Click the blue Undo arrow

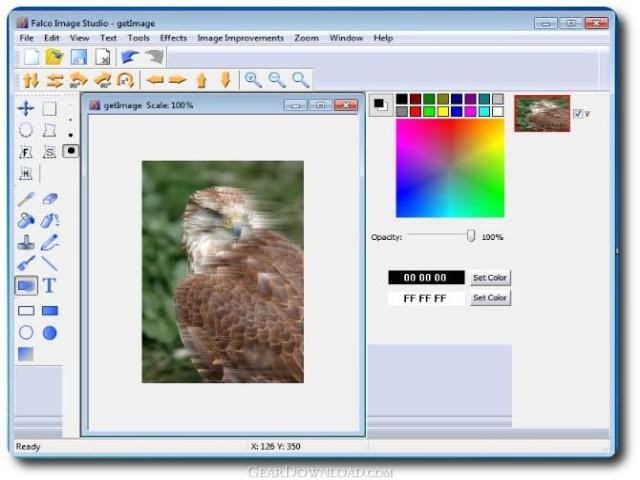tap(130, 57)
